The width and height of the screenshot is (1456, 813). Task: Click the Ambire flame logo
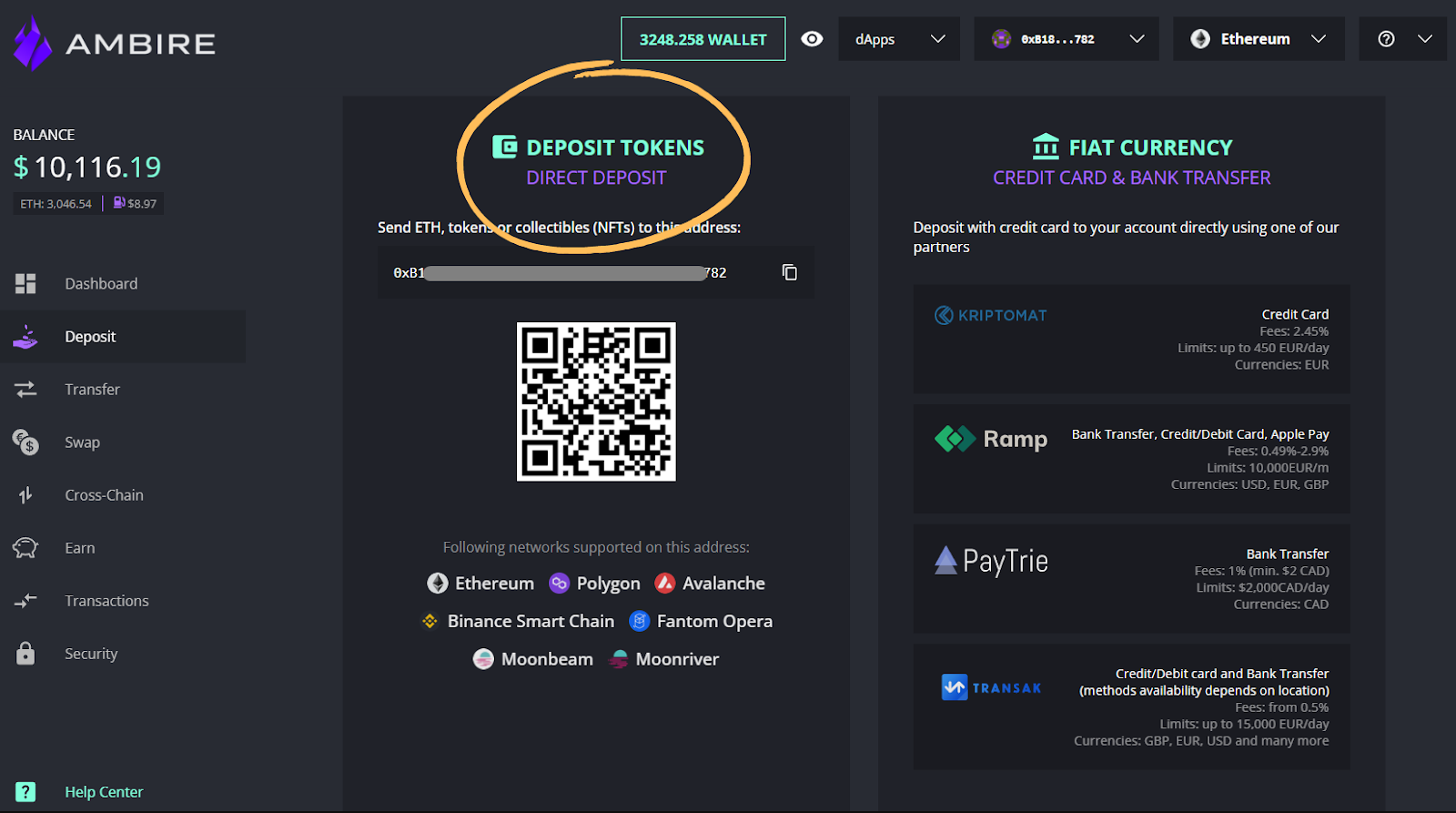33,43
